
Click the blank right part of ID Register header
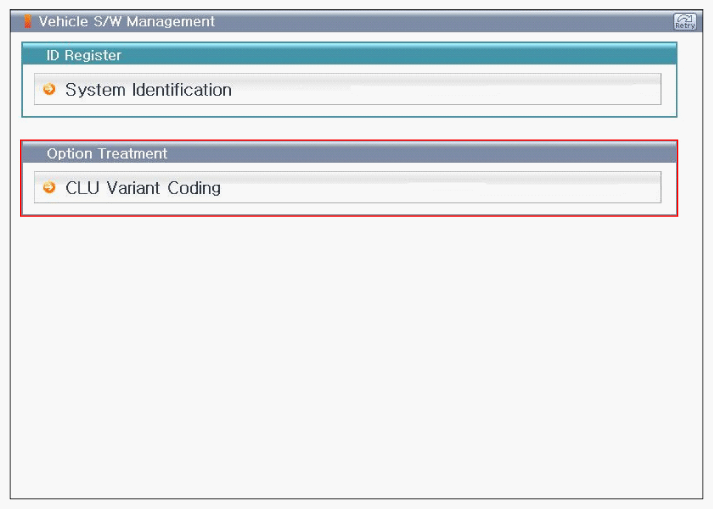click(x=500, y=55)
